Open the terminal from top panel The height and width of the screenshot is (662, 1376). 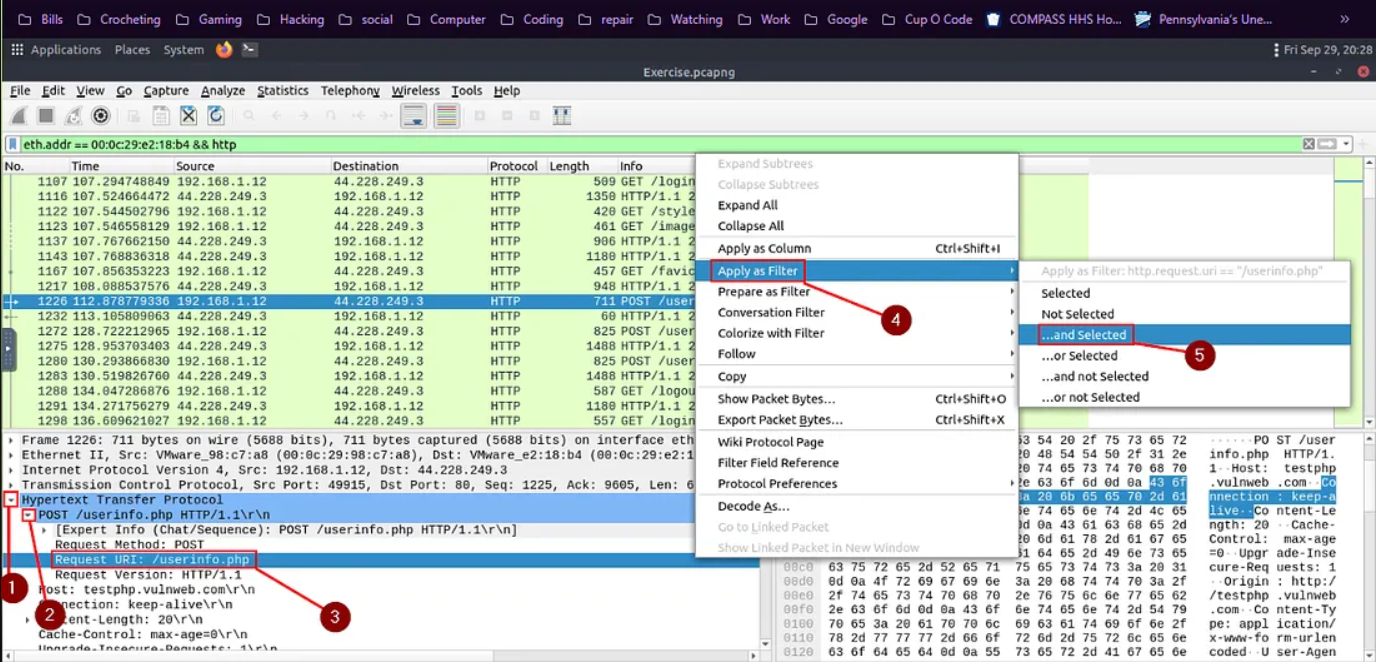tap(251, 49)
